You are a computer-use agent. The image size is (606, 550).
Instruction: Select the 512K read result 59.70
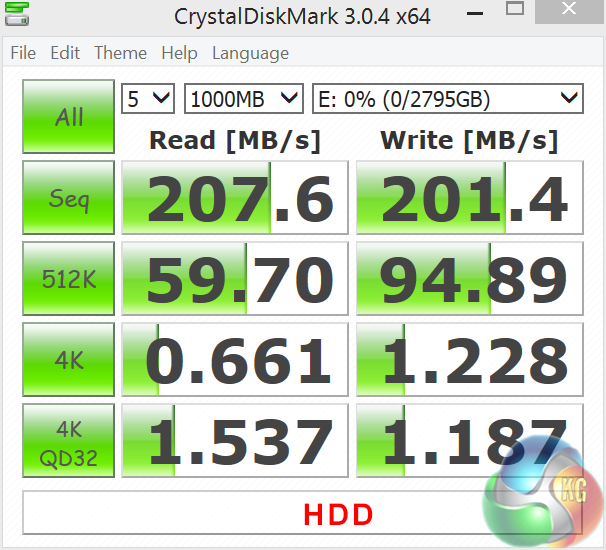235,279
